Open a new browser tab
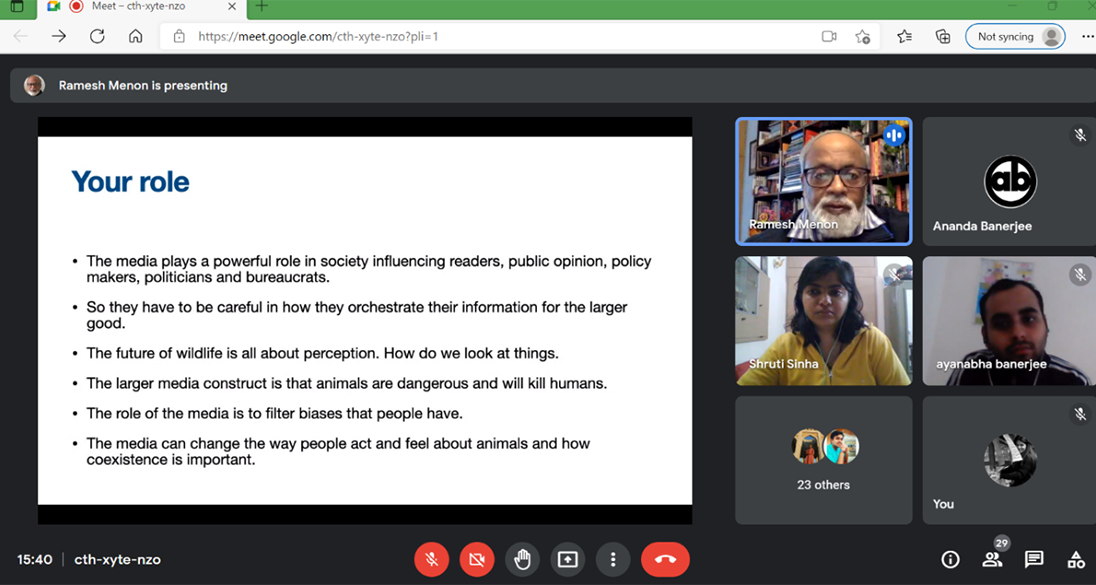Screen dimensions: 1096x585 tap(262, 7)
